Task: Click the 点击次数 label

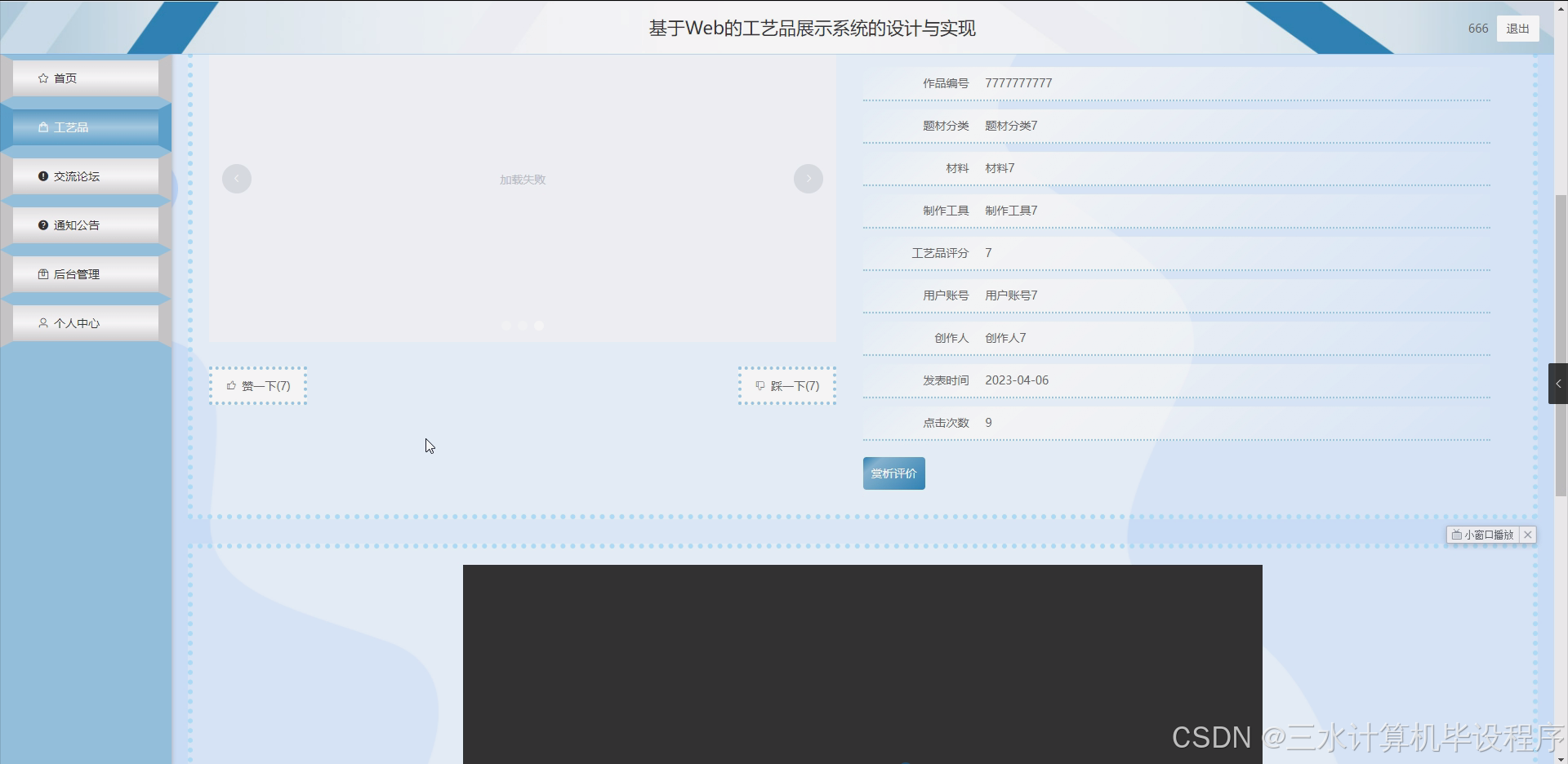Action: tap(946, 423)
